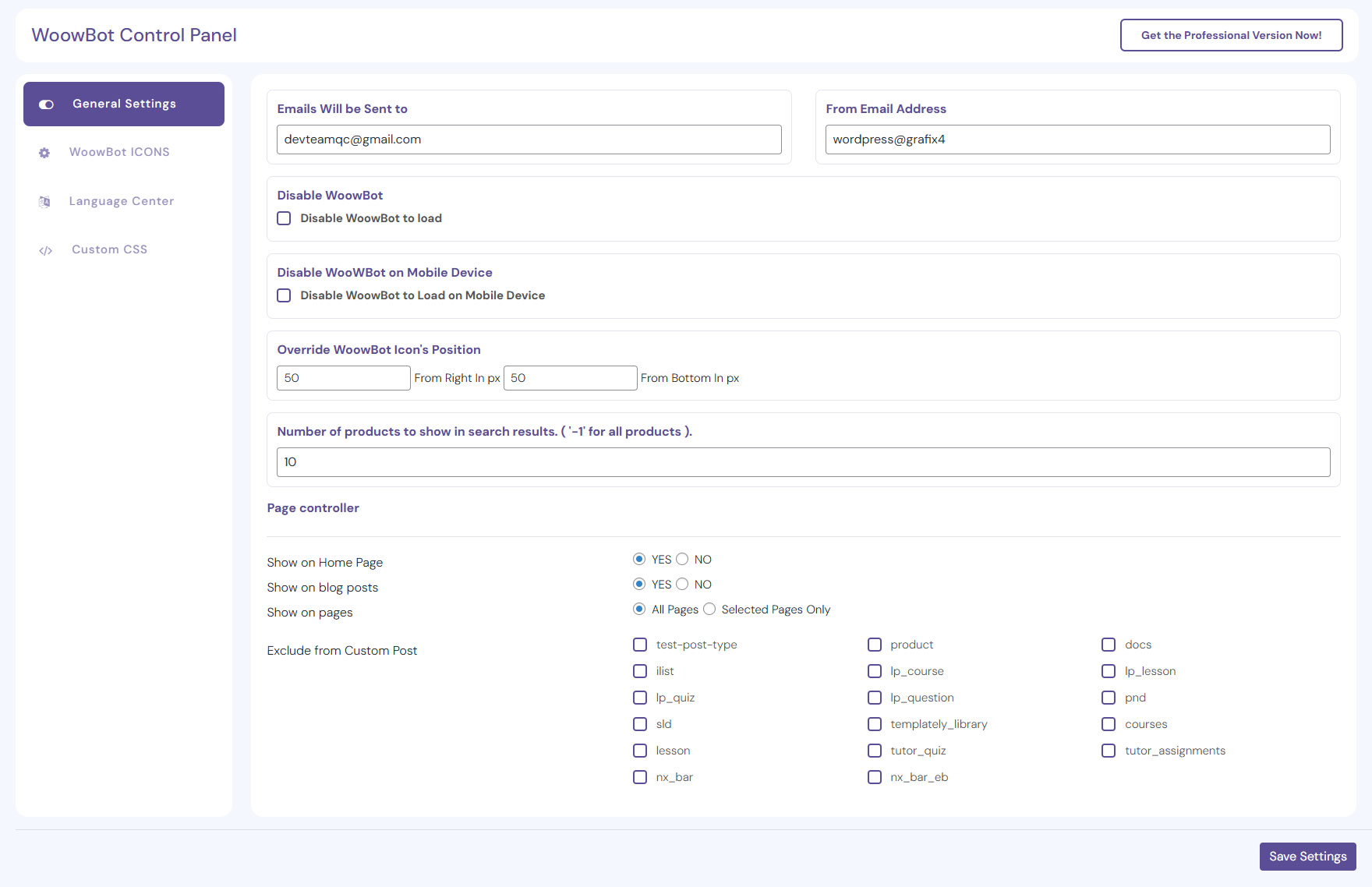
Task: Open the Language Center tab
Action: [124, 201]
